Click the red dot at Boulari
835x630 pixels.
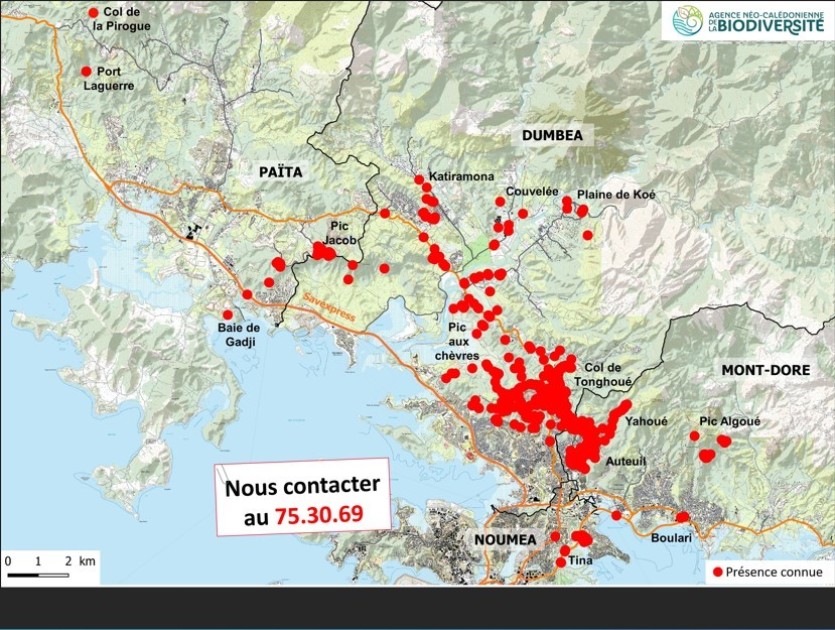click(x=683, y=518)
